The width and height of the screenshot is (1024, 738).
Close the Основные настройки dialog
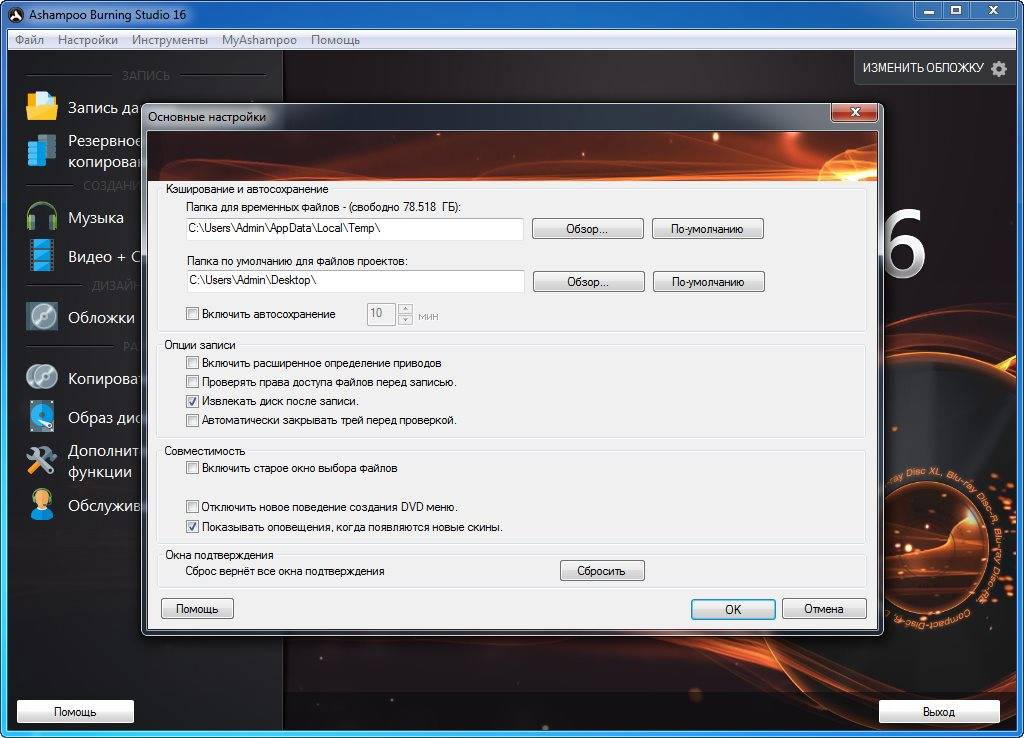click(855, 112)
